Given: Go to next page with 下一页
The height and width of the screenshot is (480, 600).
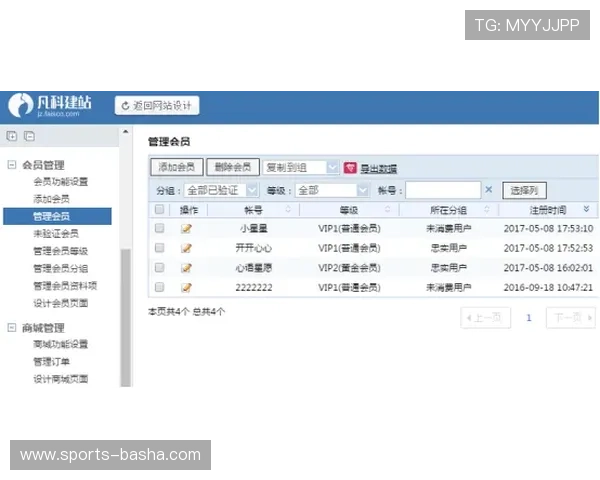Looking at the screenshot, I should [571, 317].
